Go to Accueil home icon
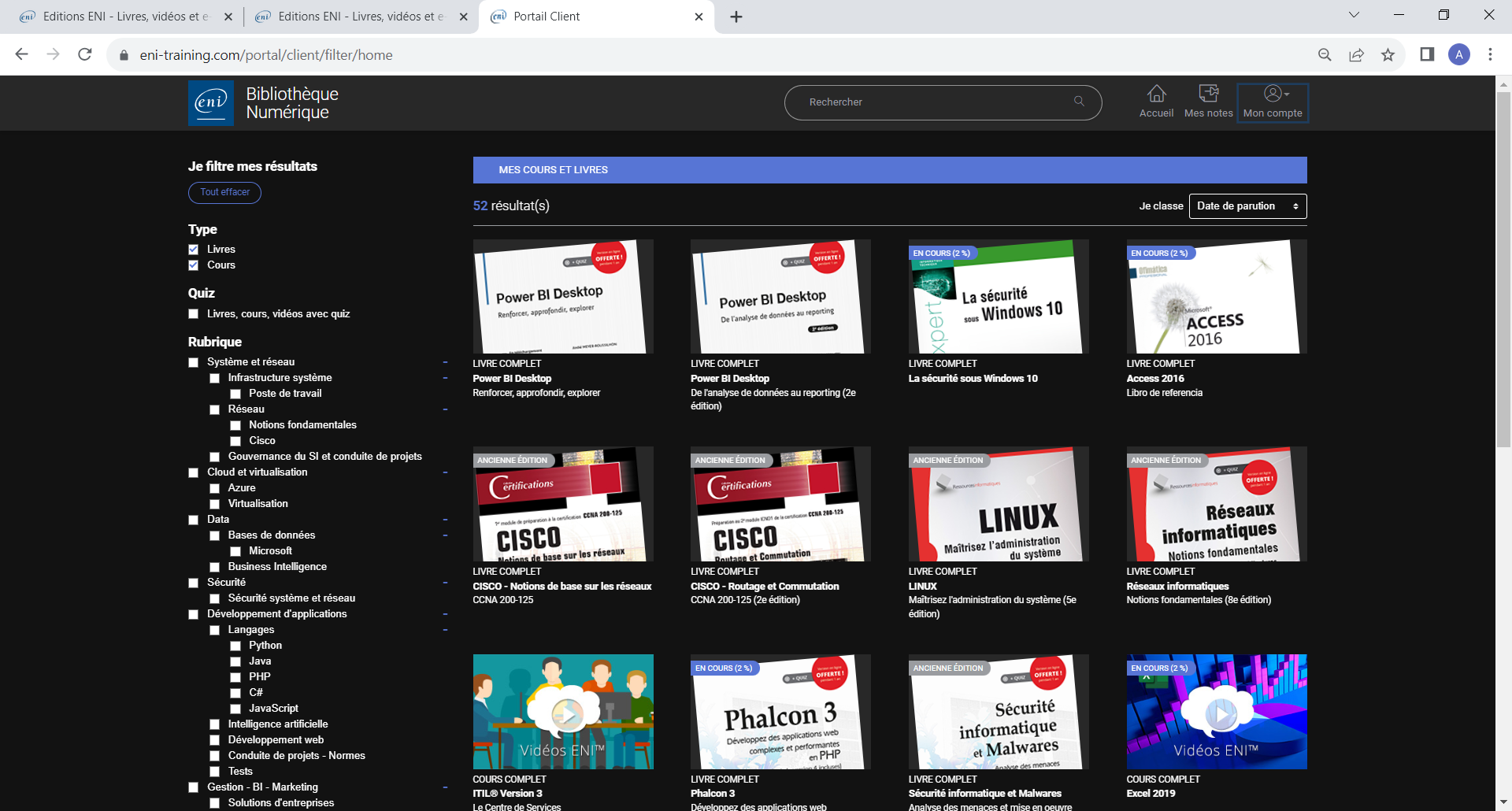 point(1156,102)
